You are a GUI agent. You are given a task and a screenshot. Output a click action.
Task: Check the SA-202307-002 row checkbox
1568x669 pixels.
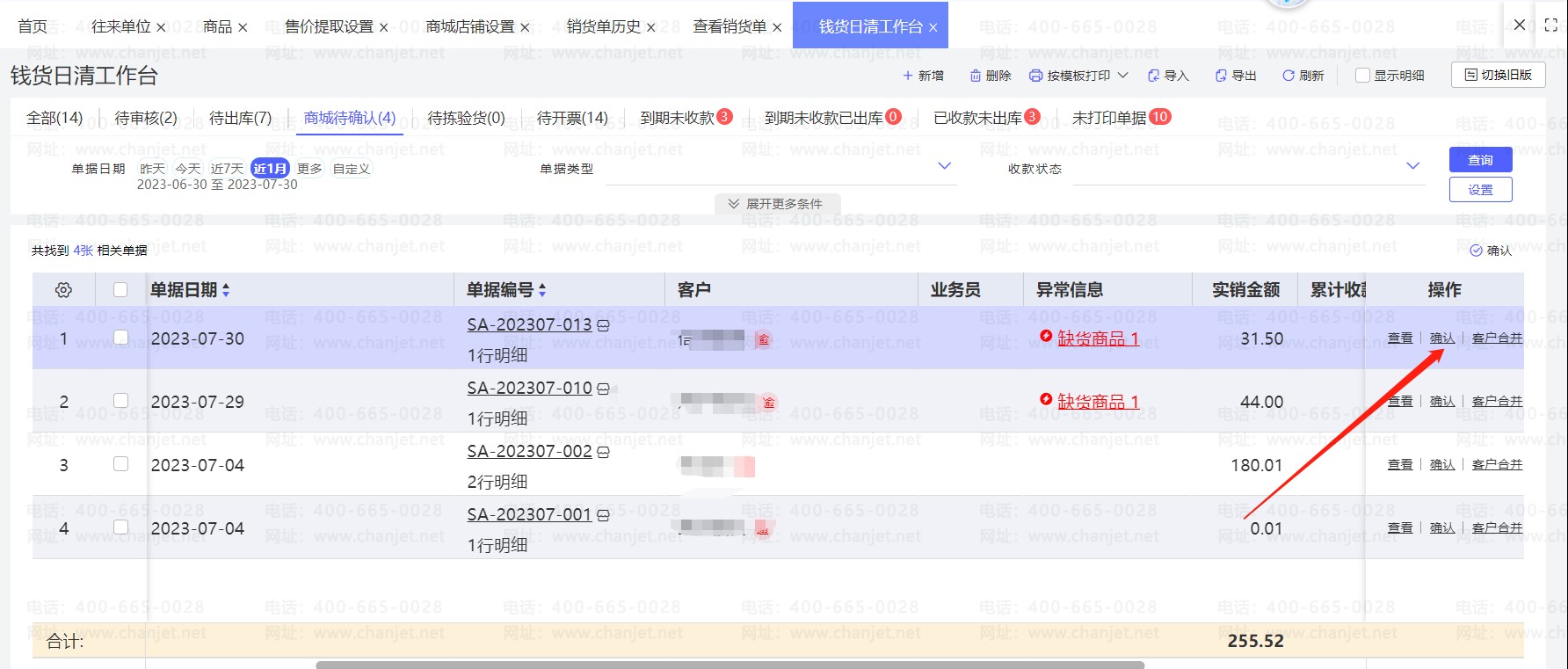(120, 463)
